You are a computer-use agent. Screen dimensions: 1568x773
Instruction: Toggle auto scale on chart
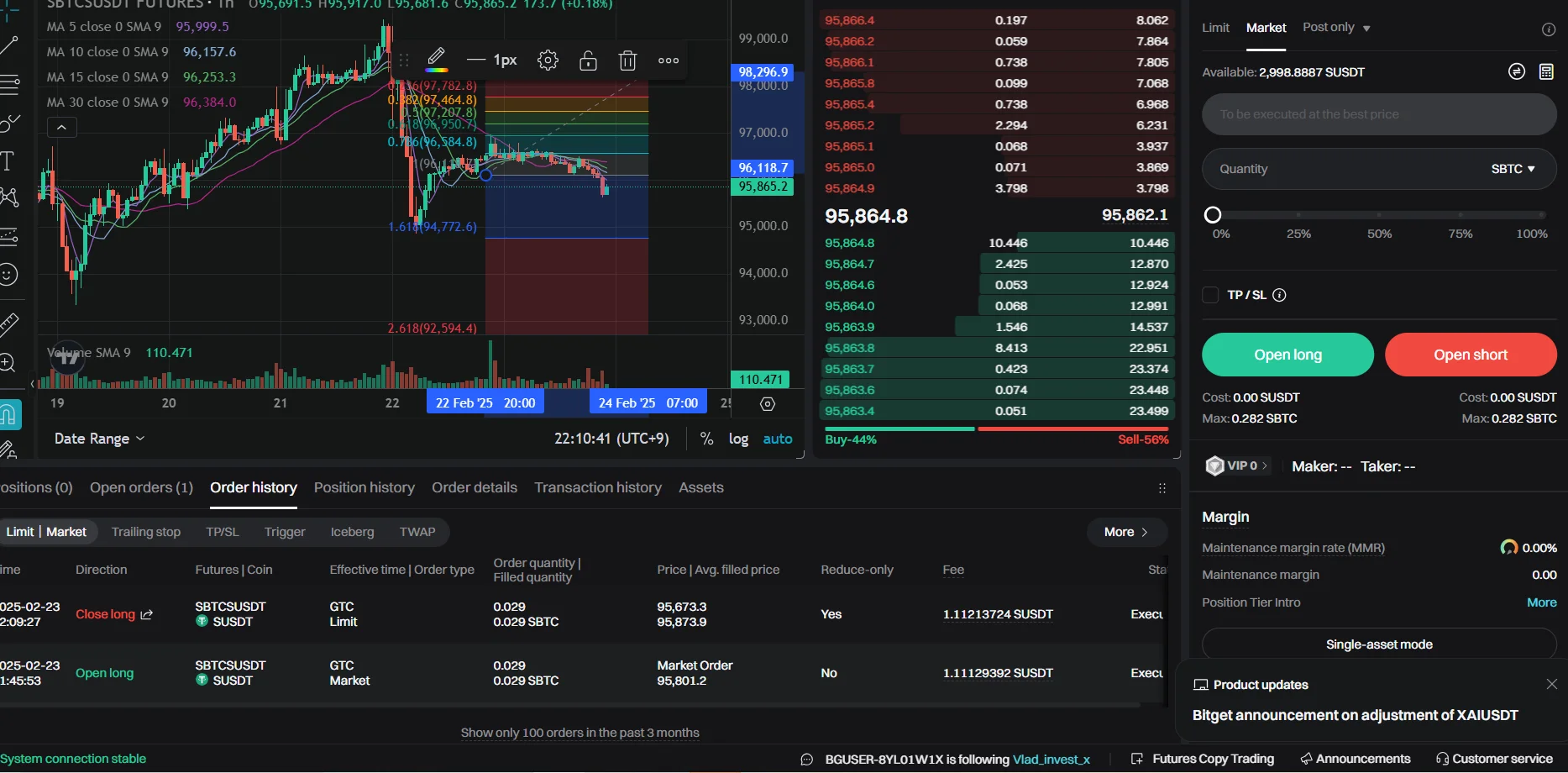pos(778,439)
